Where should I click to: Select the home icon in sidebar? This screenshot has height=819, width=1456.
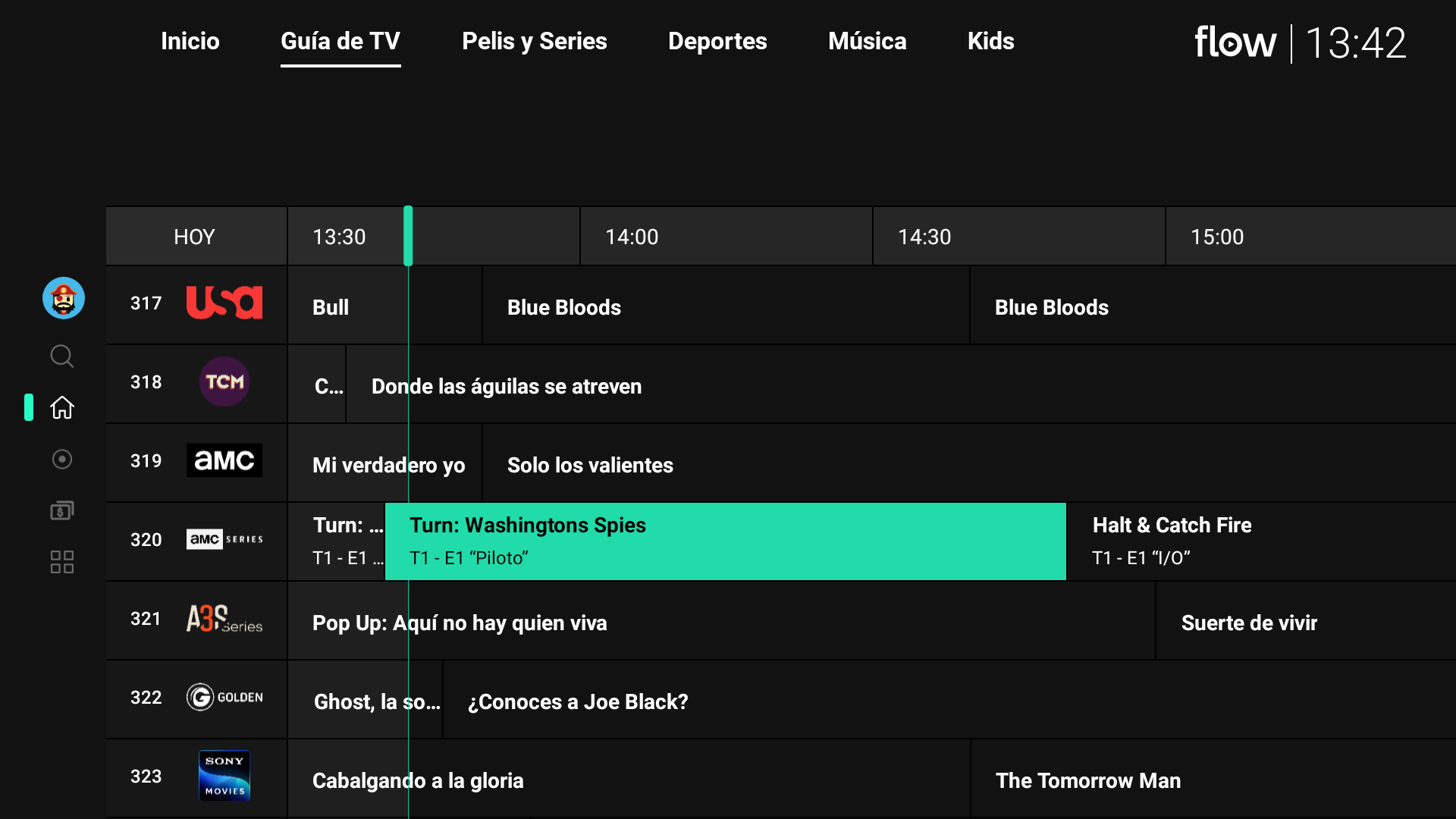point(61,407)
